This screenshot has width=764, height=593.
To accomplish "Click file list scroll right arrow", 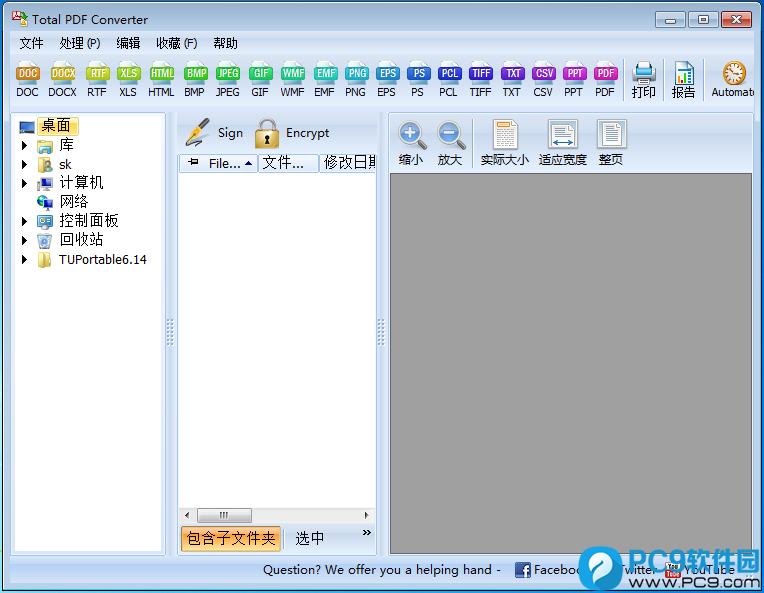I will click(x=366, y=515).
